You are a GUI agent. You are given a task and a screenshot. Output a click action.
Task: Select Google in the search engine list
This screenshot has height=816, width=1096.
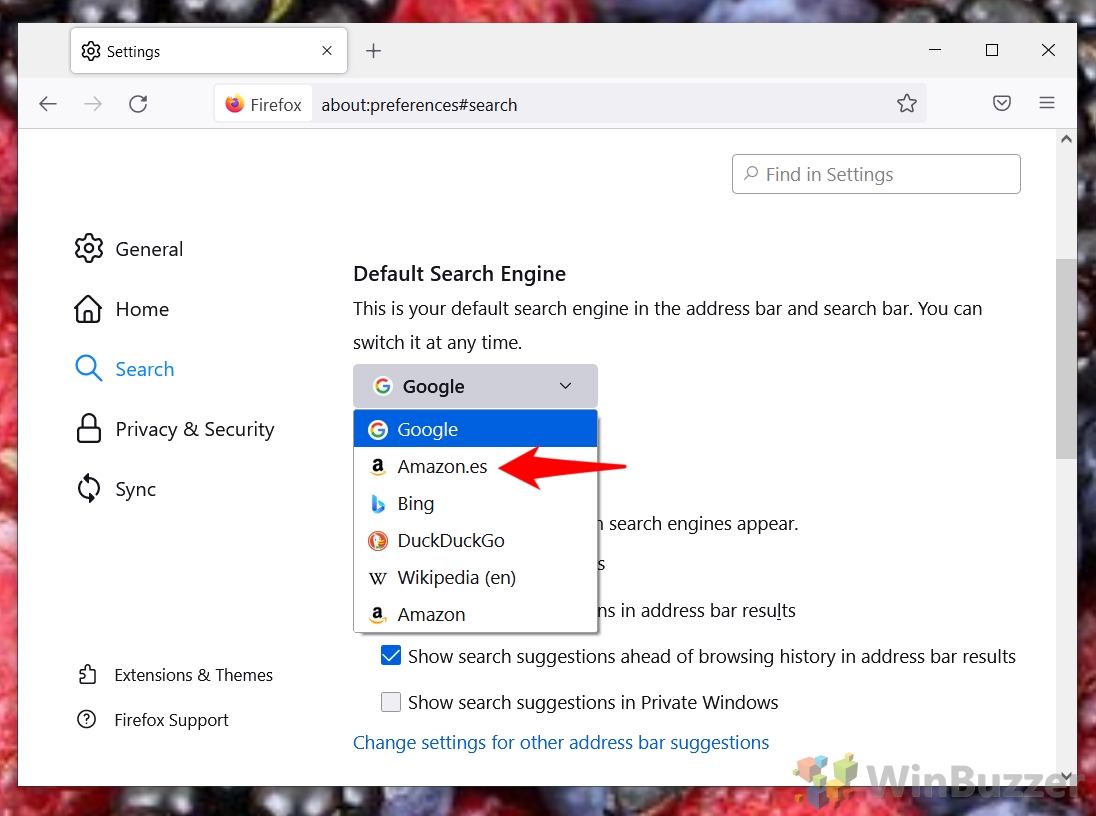[475, 429]
